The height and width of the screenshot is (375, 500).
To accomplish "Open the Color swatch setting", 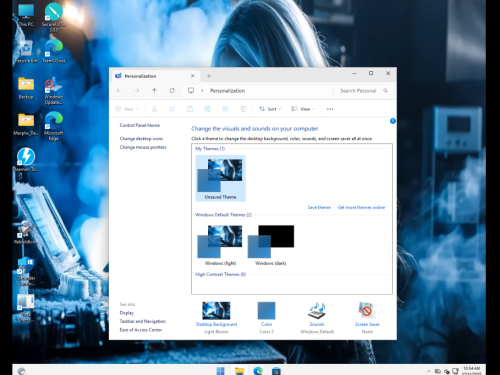I will [266, 310].
